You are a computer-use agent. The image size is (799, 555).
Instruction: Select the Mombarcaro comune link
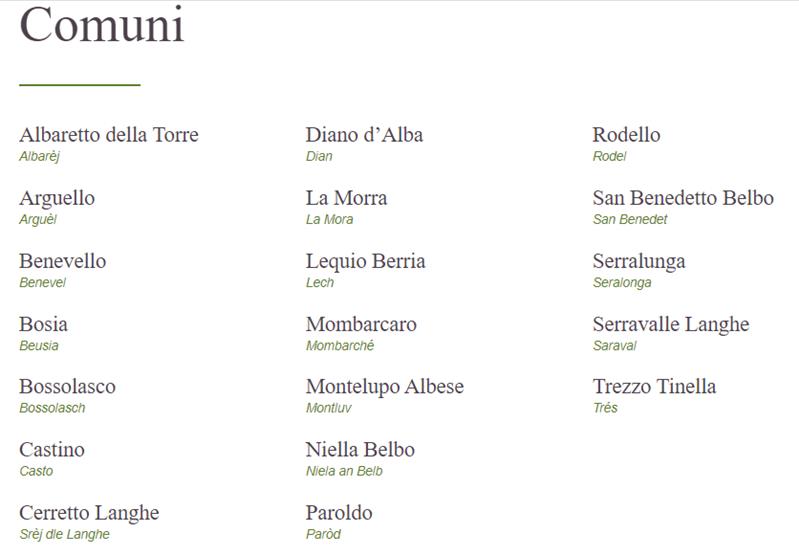coord(361,324)
